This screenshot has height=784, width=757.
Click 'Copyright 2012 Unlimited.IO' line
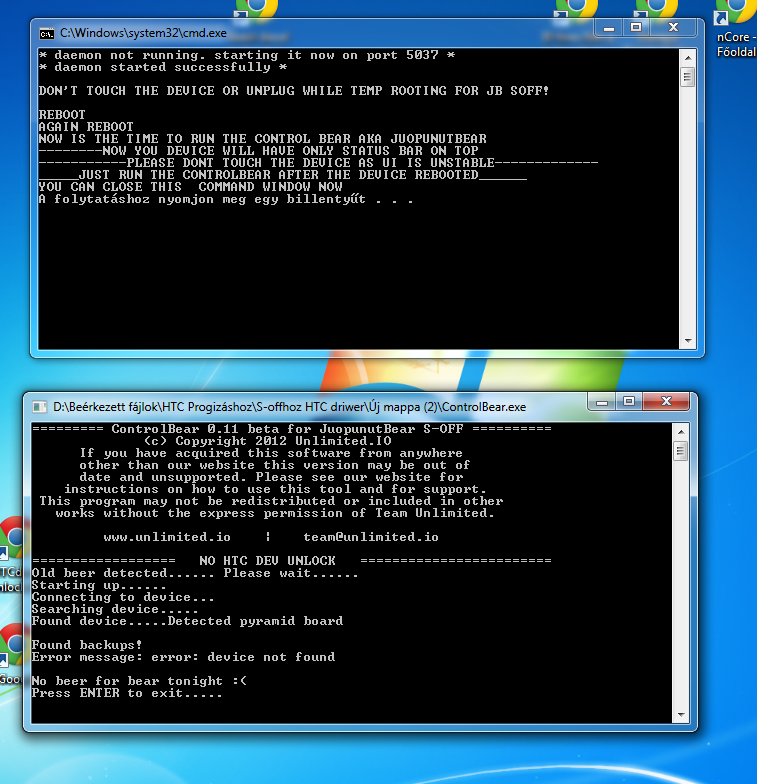268,441
